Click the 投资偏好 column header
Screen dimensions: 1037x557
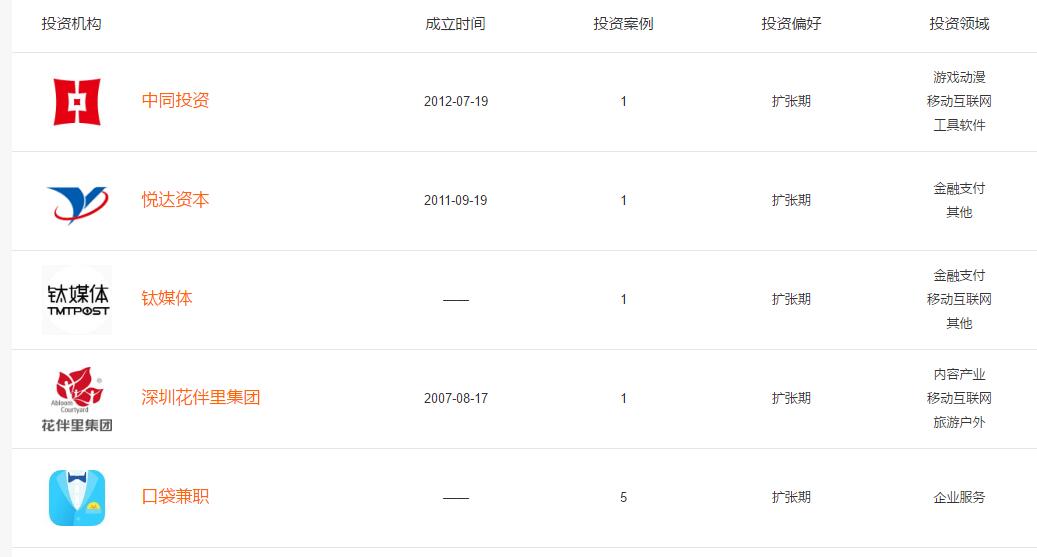tap(791, 24)
